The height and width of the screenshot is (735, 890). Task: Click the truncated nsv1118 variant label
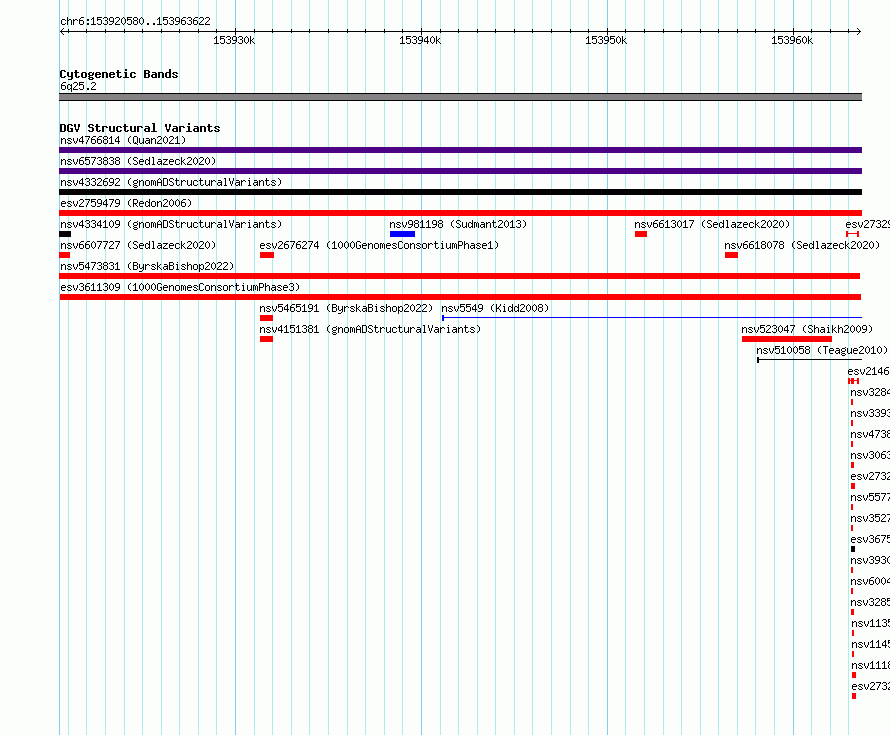(x=870, y=665)
